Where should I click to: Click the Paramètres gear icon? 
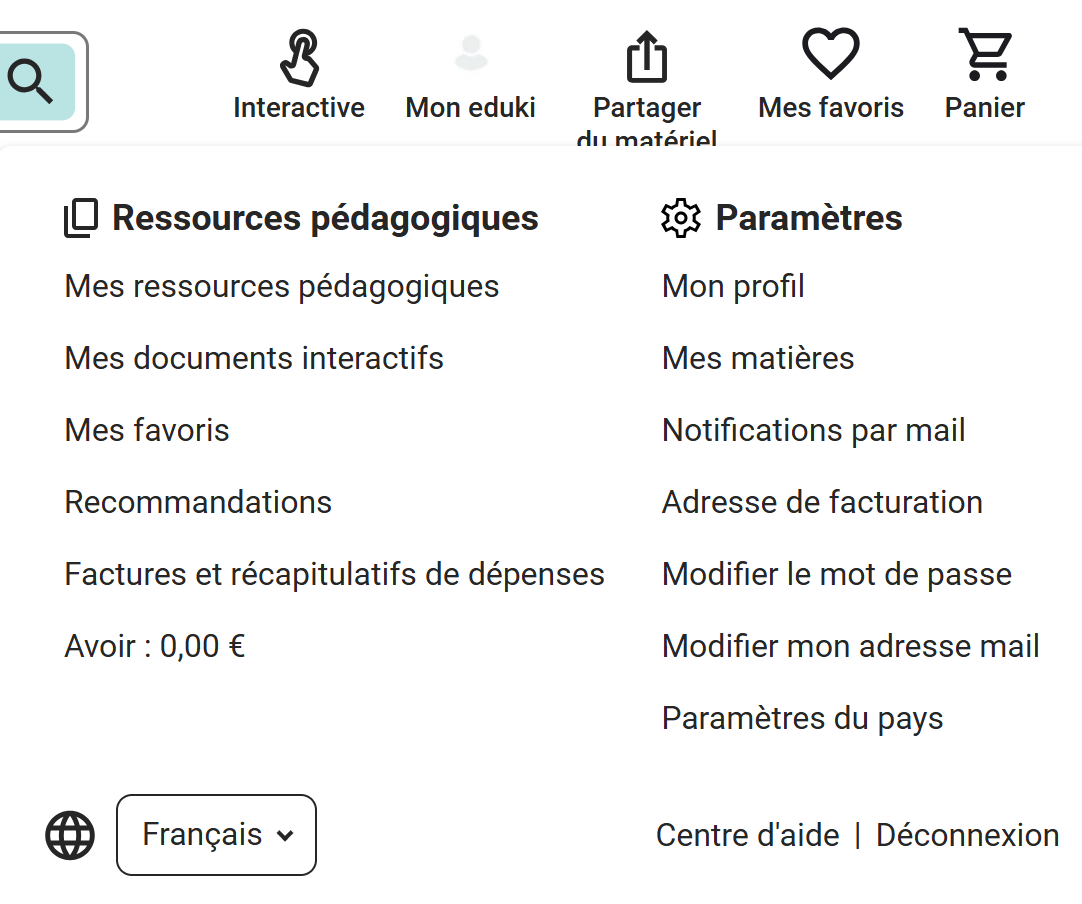pyautogui.click(x=681, y=218)
